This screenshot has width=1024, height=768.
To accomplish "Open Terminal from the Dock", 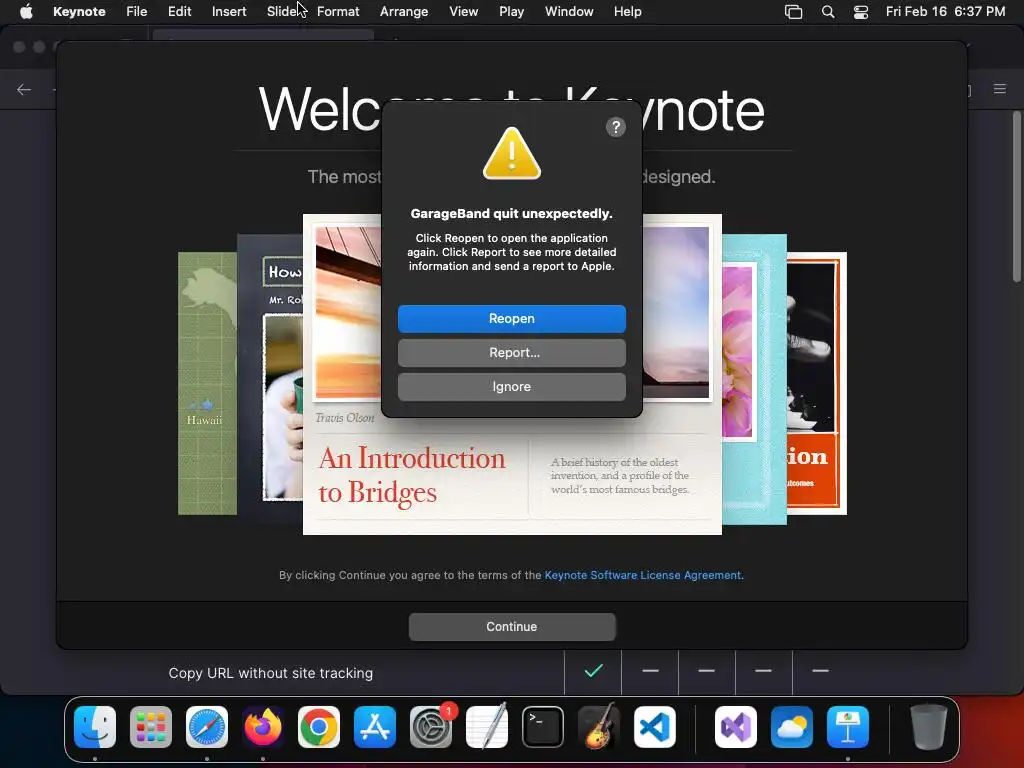I will (x=543, y=727).
